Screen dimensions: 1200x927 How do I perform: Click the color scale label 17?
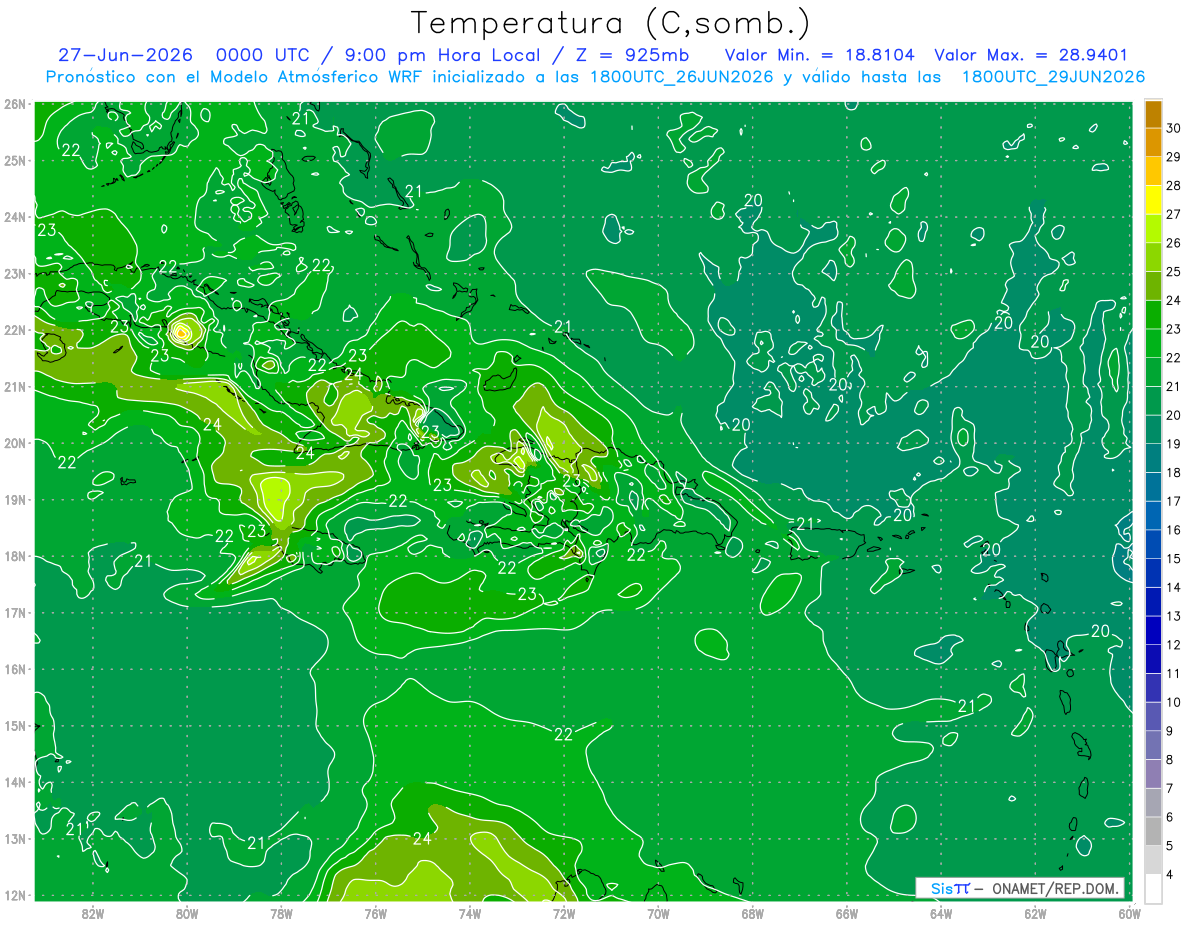(x=1175, y=501)
